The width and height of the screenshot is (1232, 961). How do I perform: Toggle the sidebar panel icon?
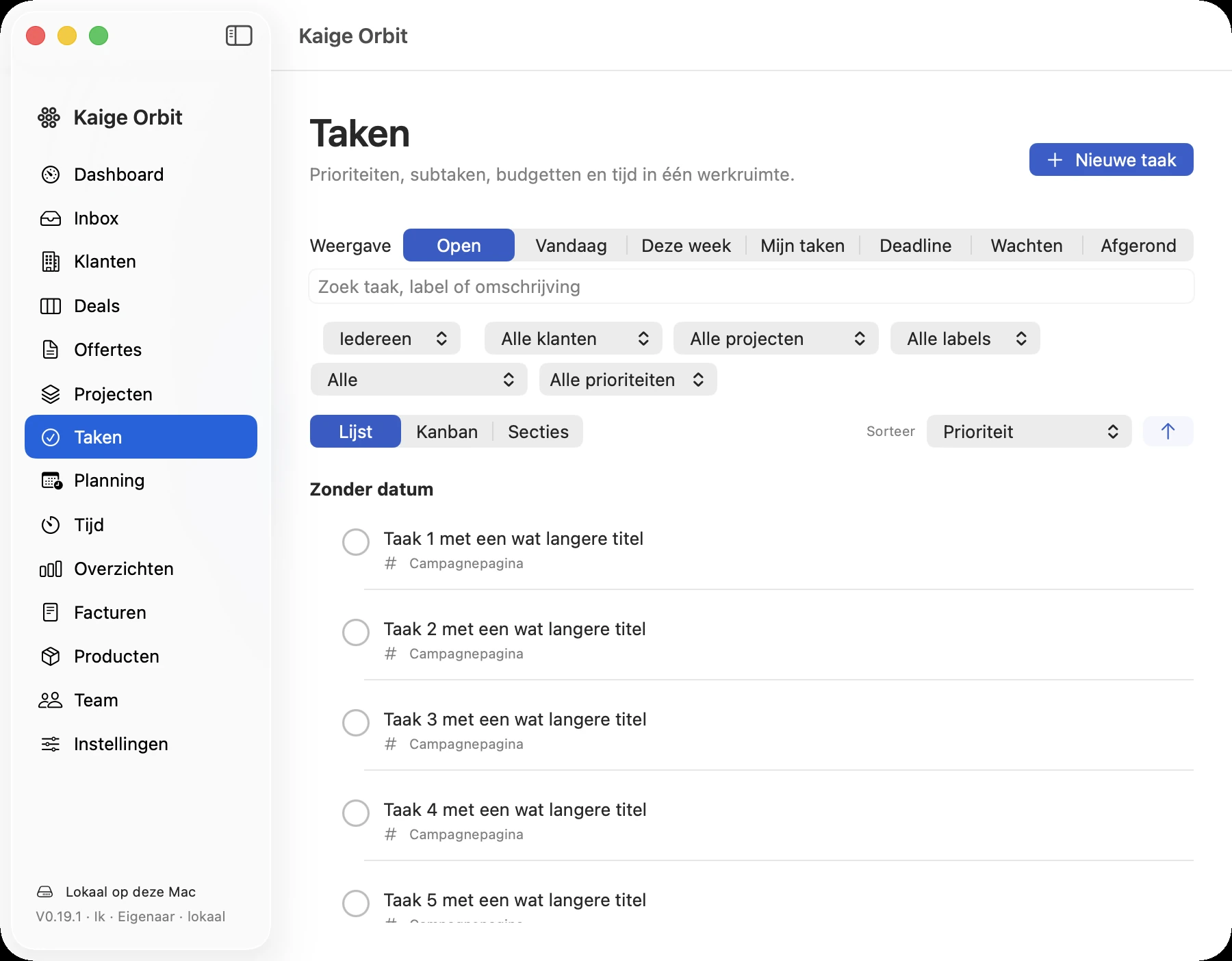pos(239,36)
